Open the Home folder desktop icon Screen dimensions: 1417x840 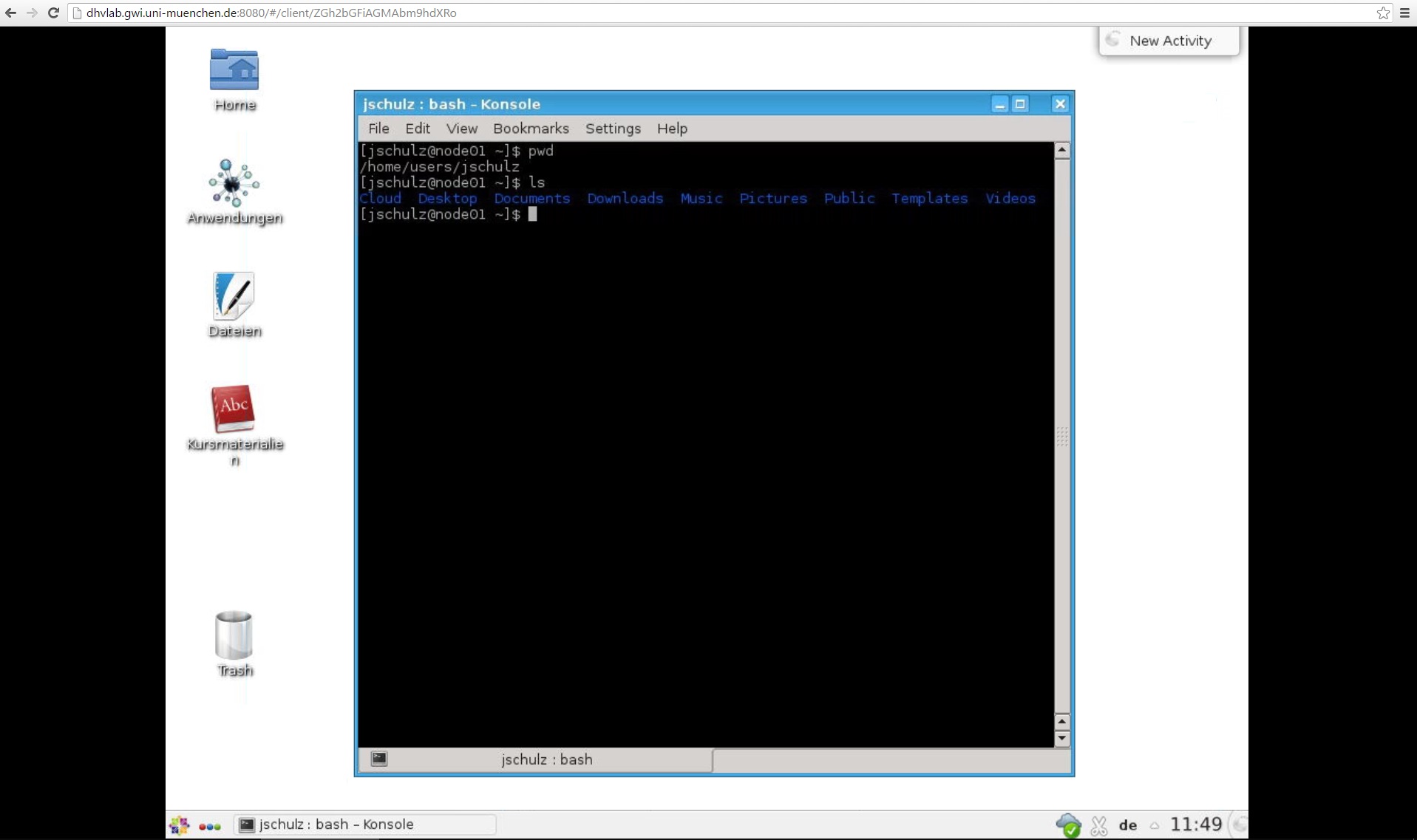[x=234, y=72]
